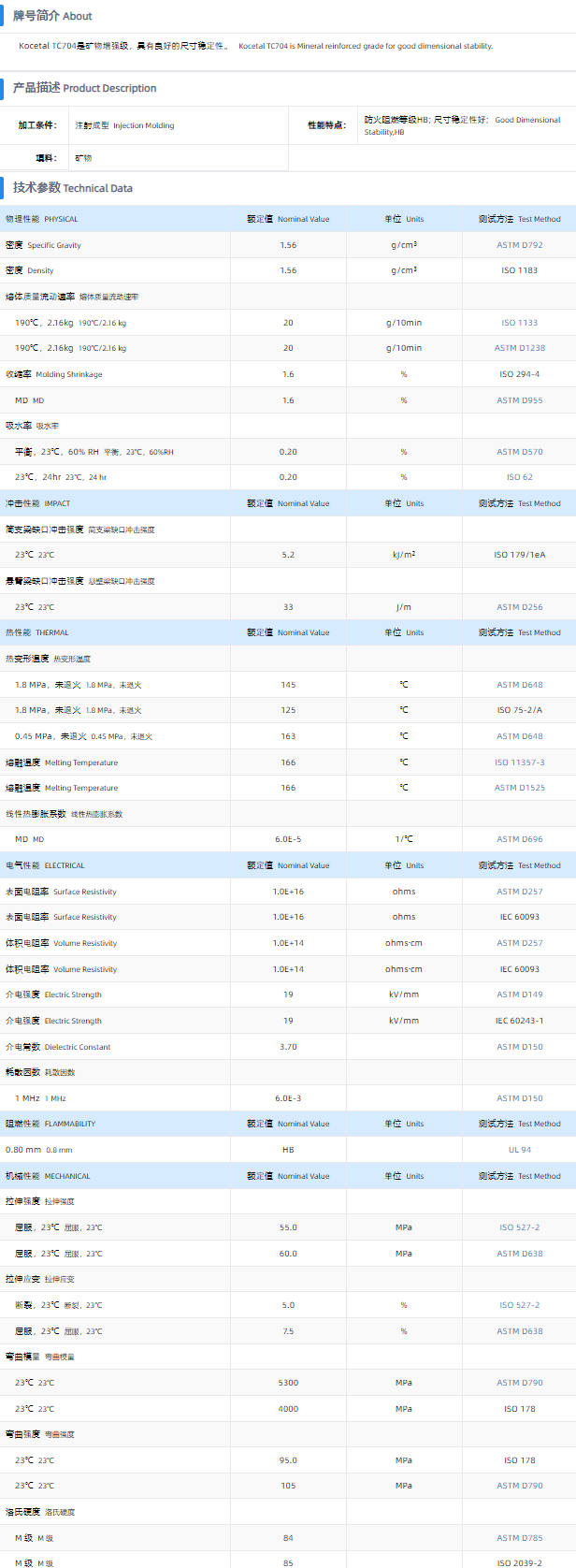Viewport: 576px width, 1568px height.
Task: Click the ASTM D149 electric strength link
Action: (519, 995)
